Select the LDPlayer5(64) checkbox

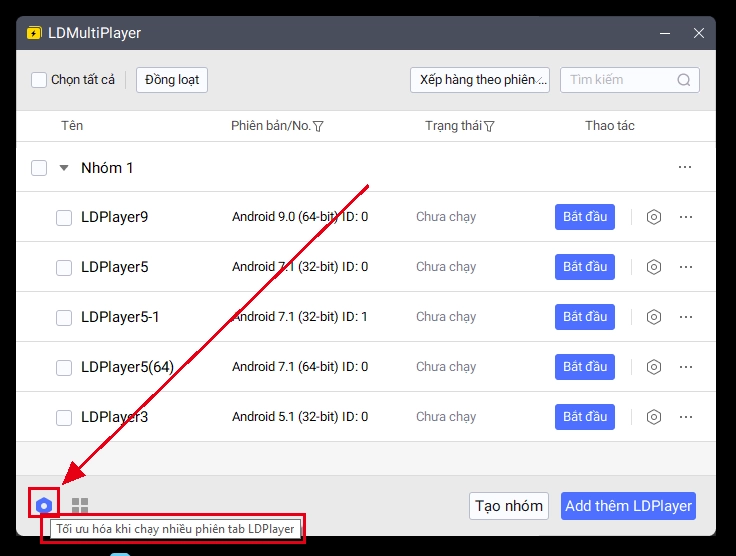click(64, 367)
